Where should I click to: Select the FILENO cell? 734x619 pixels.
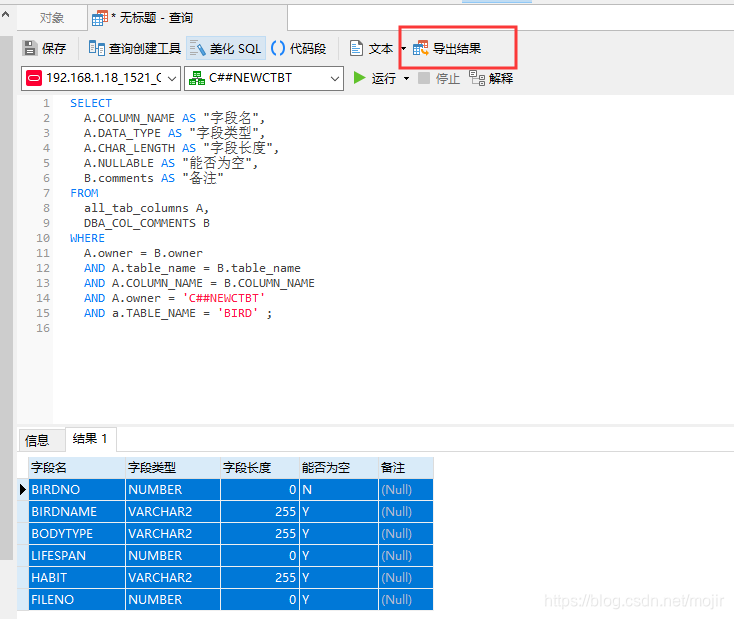[77, 599]
